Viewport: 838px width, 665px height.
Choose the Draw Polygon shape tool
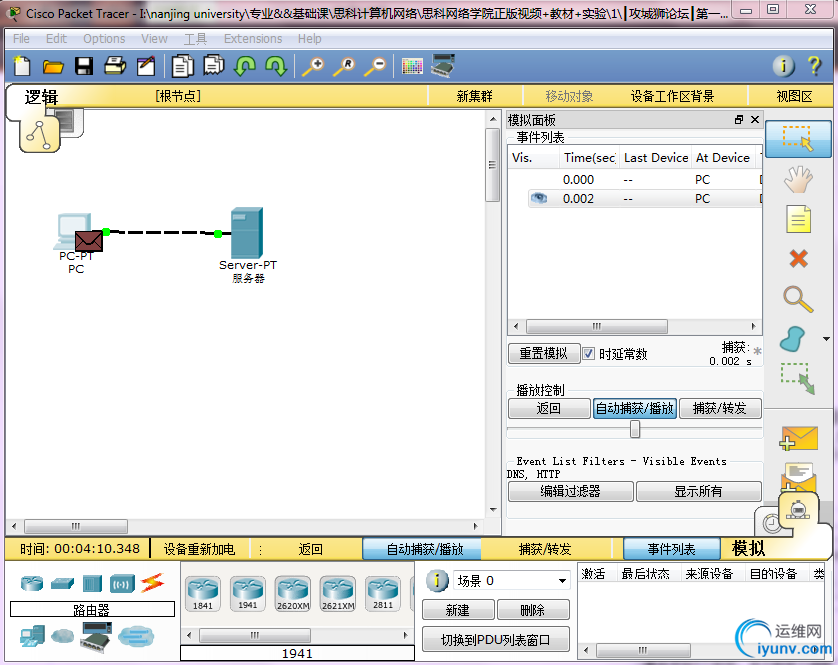[793, 339]
